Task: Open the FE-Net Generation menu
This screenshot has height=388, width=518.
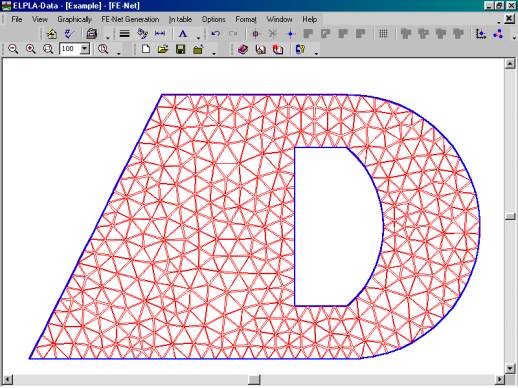Action: (x=130, y=19)
